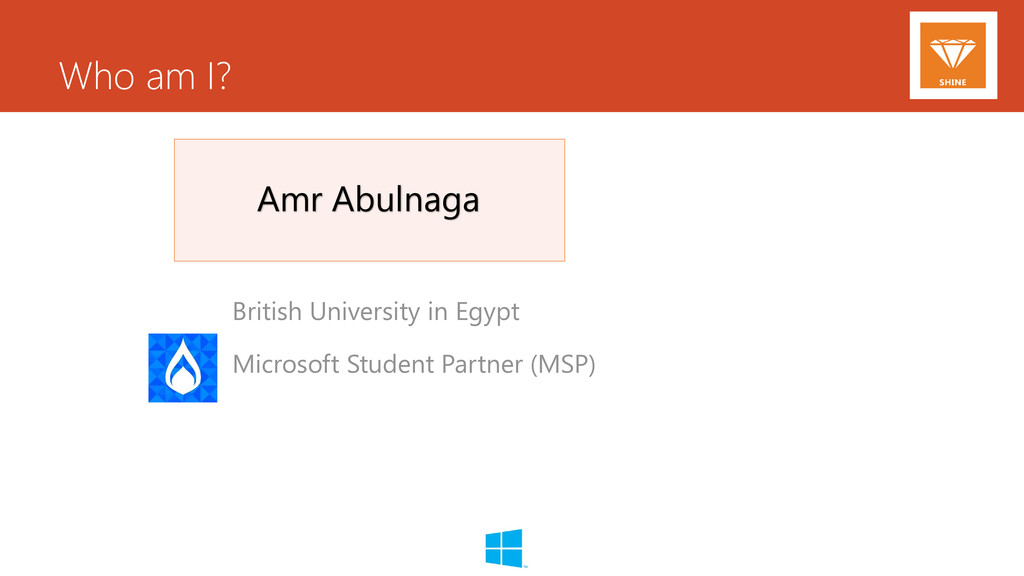Click the white diamond graphic in logo
Image resolution: width=1024 pixels, height=576 pixels.
click(953, 54)
